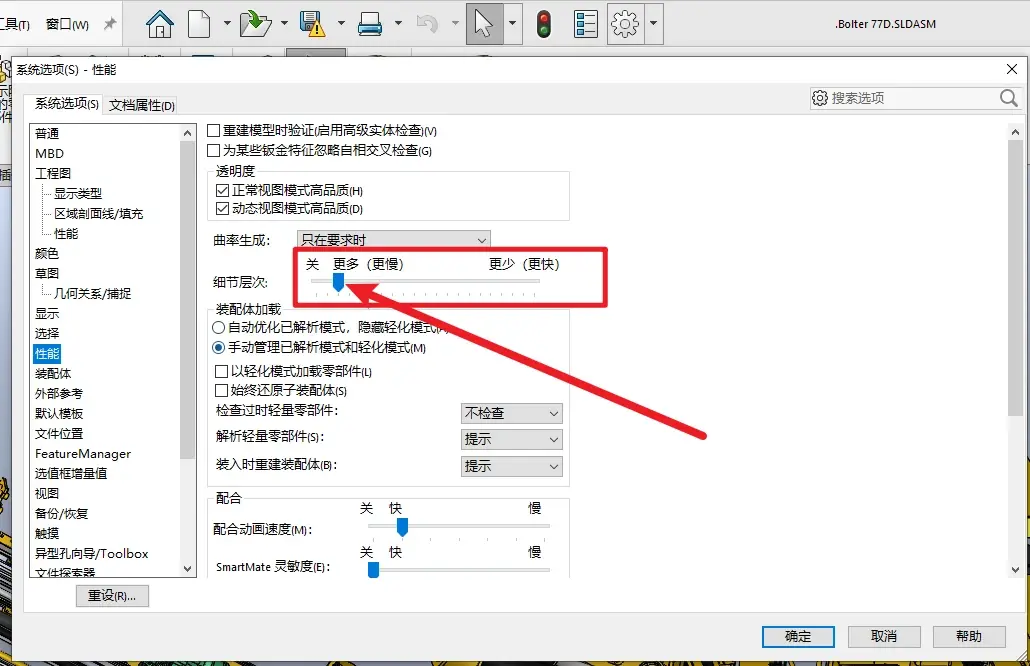Click the Print icon

[370, 24]
